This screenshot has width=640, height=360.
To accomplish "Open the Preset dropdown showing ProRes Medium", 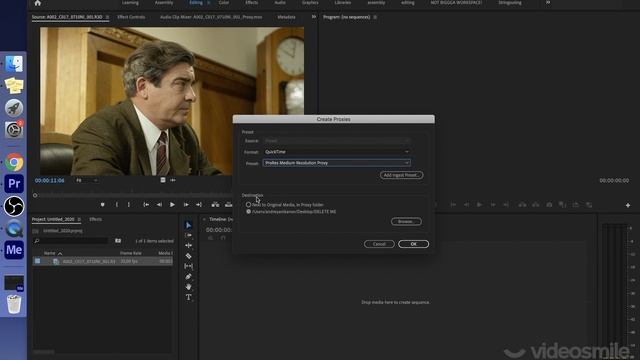I will (336, 163).
